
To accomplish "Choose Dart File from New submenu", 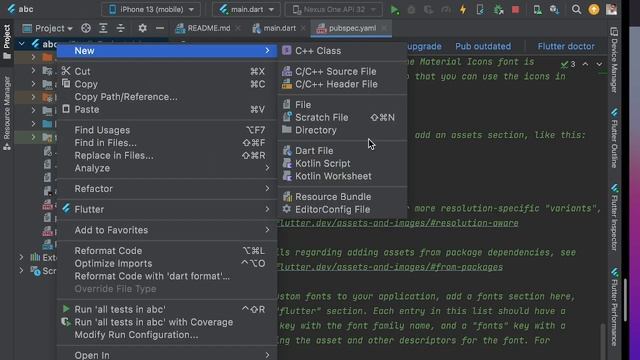I will coord(342,151).
